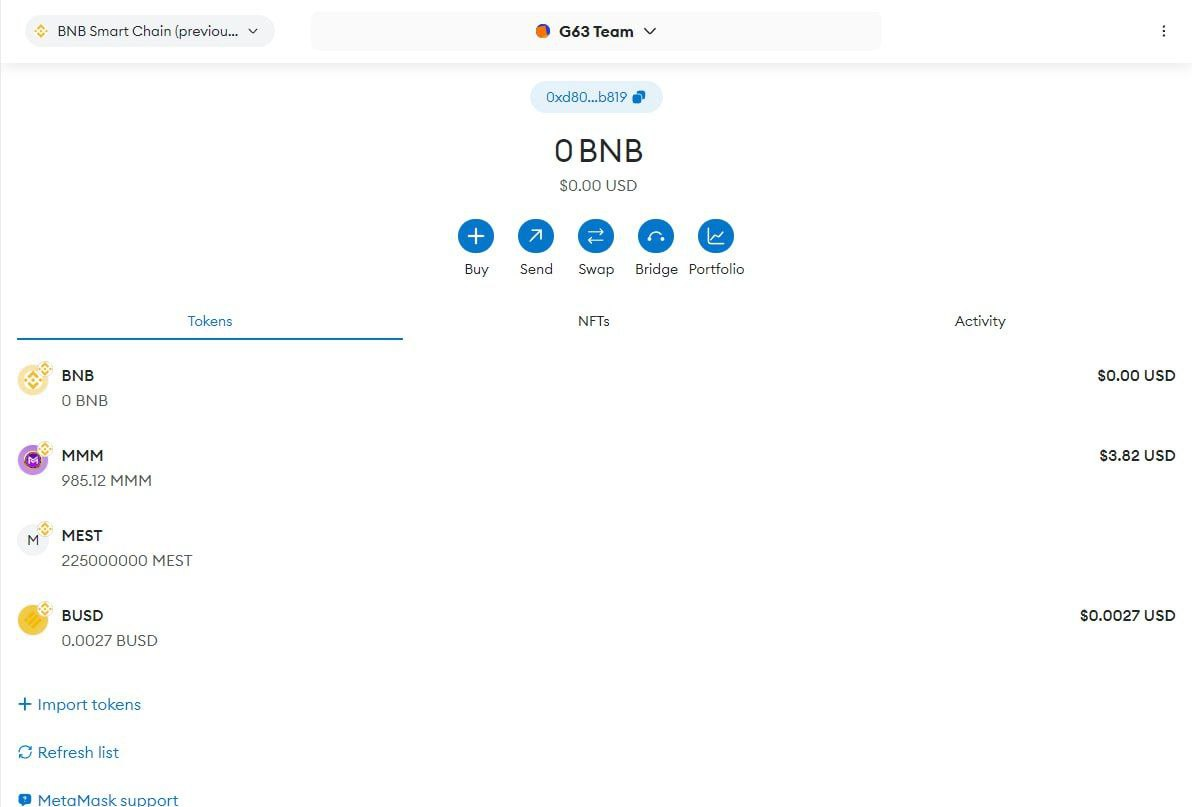Click the Portfolio label text
1192x807 pixels.
[716, 269]
